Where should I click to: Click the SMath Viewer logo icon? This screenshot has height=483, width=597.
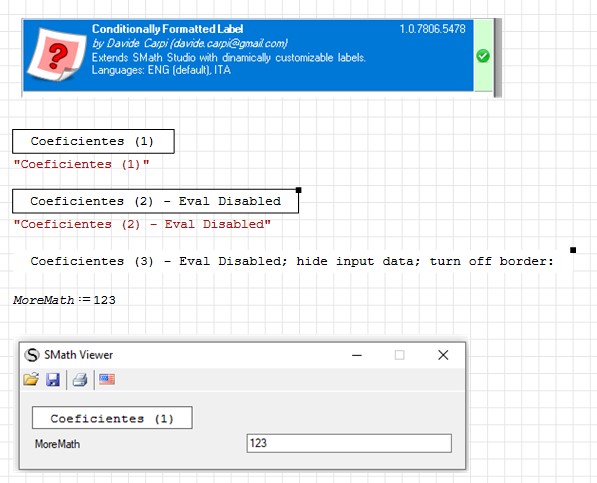pyautogui.click(x=32, y=355)
